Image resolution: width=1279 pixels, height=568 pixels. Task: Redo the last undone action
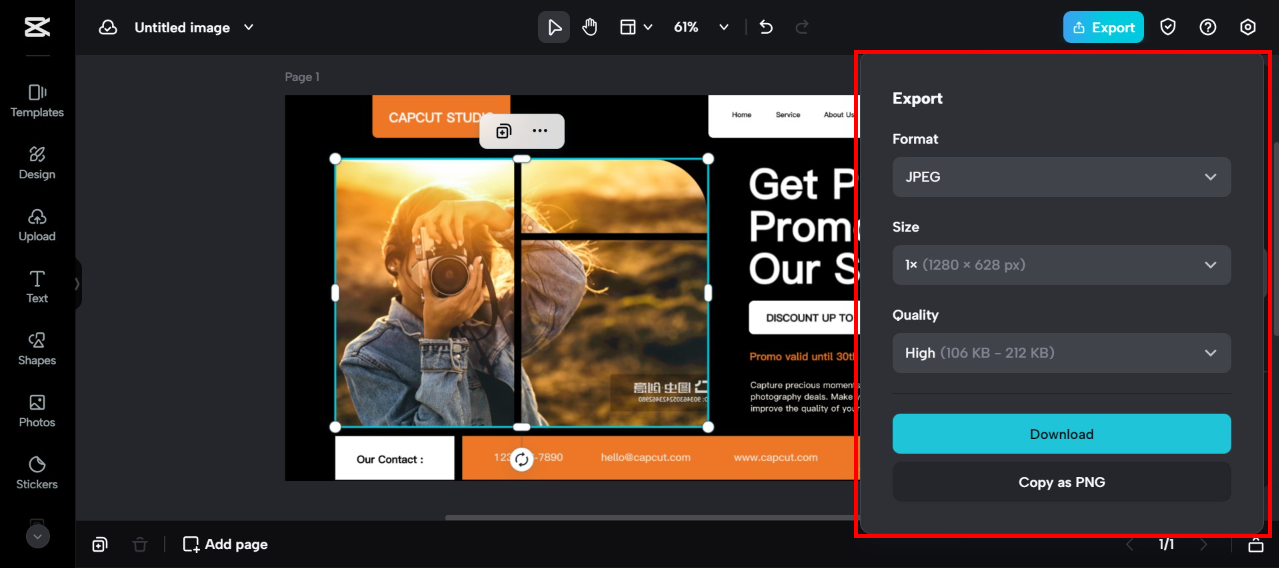pos(801,27)
